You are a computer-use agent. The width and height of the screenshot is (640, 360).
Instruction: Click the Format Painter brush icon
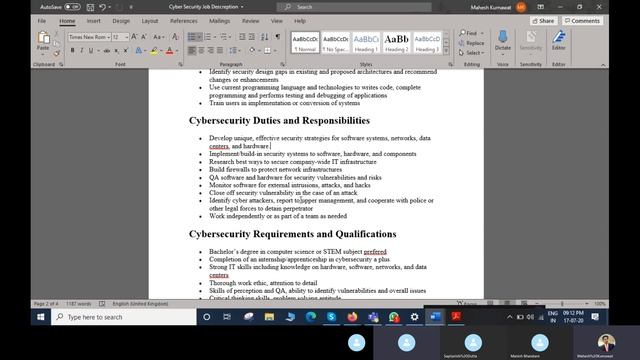click(x=56, y=53)
